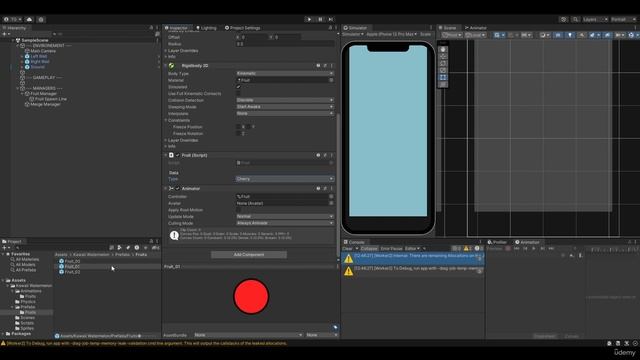
Task: Open the Layers dropdown in top toolbar
Action: [x=595, y=19]
